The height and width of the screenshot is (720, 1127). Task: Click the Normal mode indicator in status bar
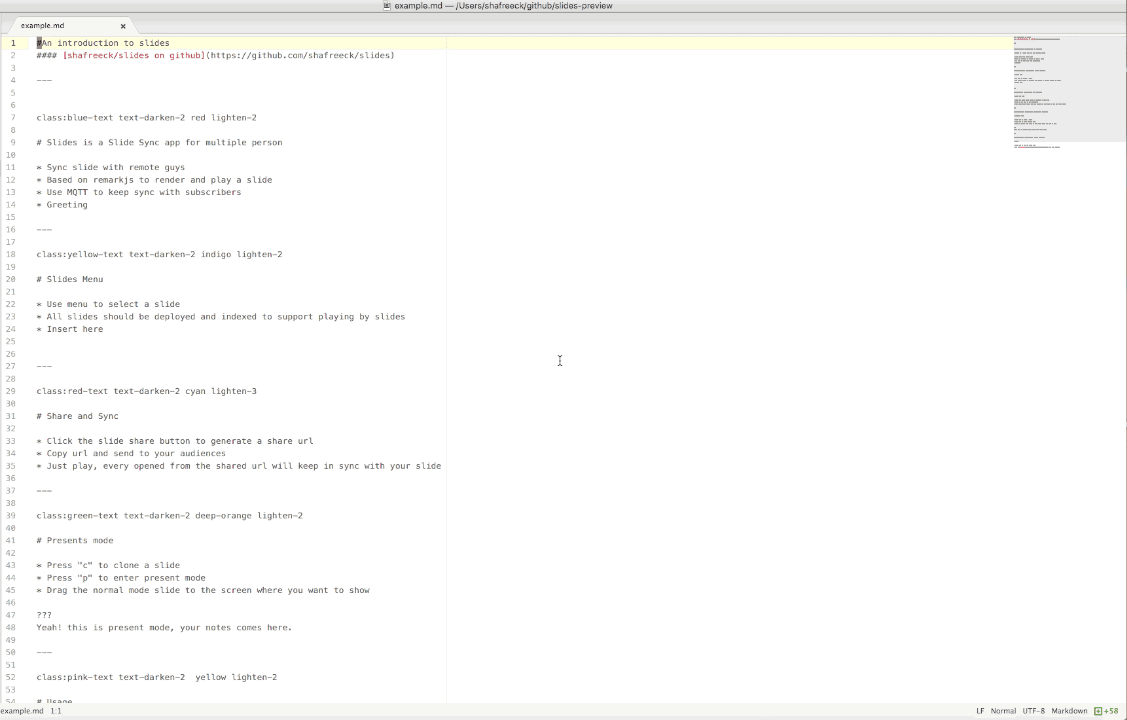point(1003,711)
